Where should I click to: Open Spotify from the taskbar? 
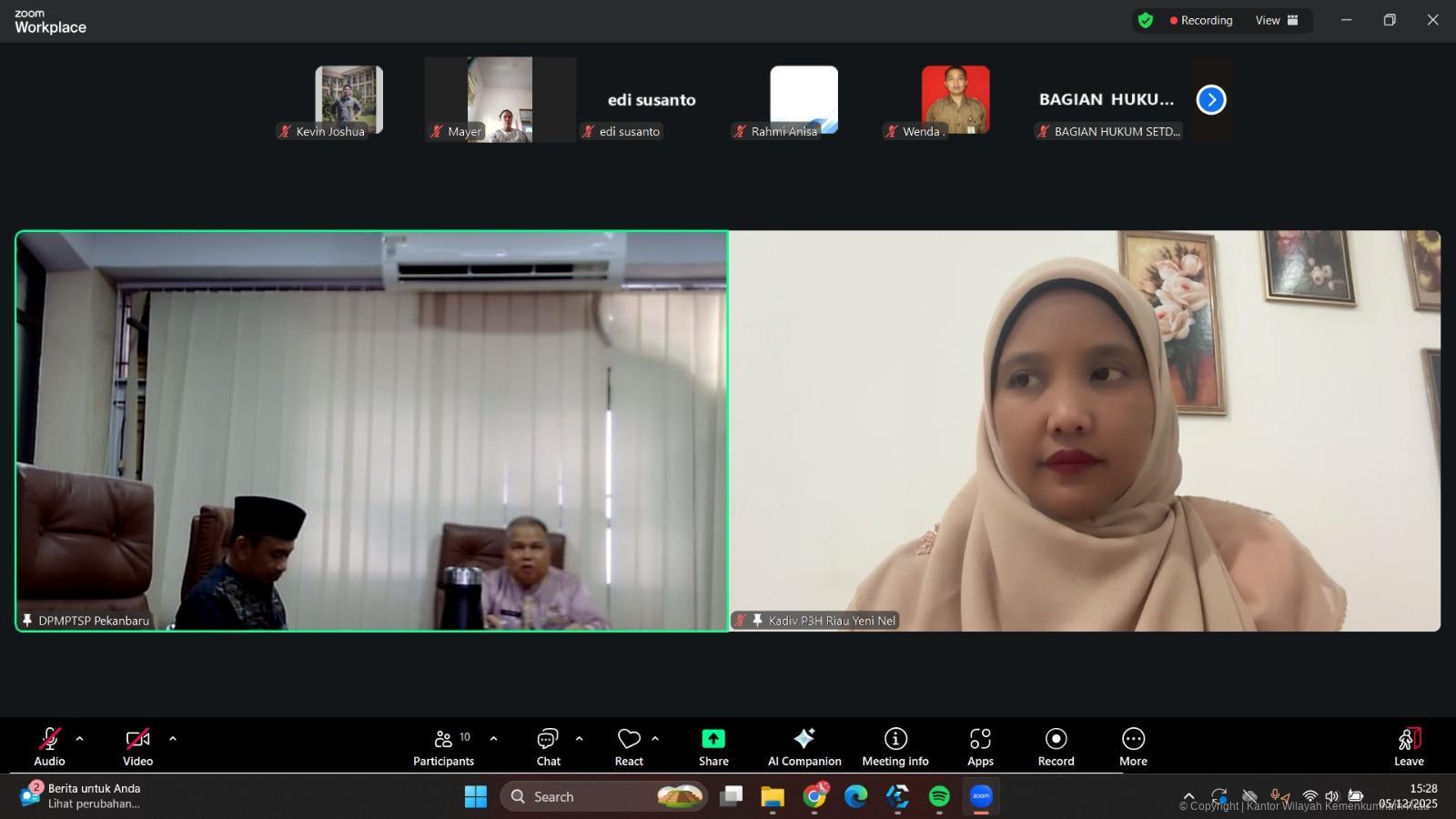(x=939, y=797)
